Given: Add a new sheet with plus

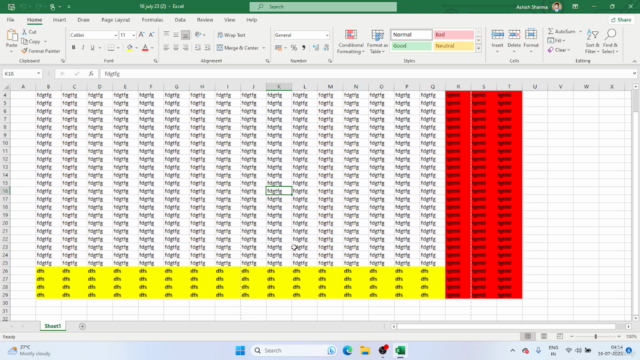Looking at the screenshot, I should (x=82, y=326).
